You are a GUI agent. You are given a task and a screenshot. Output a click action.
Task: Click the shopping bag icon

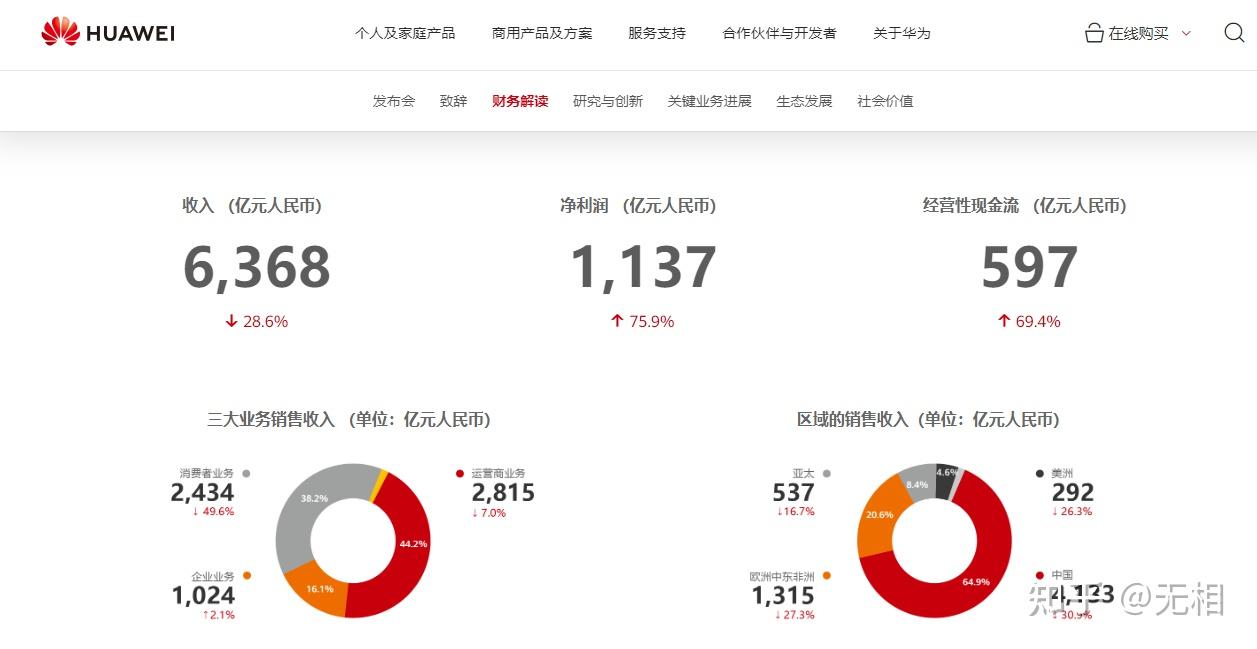[x=1094, y=33]
